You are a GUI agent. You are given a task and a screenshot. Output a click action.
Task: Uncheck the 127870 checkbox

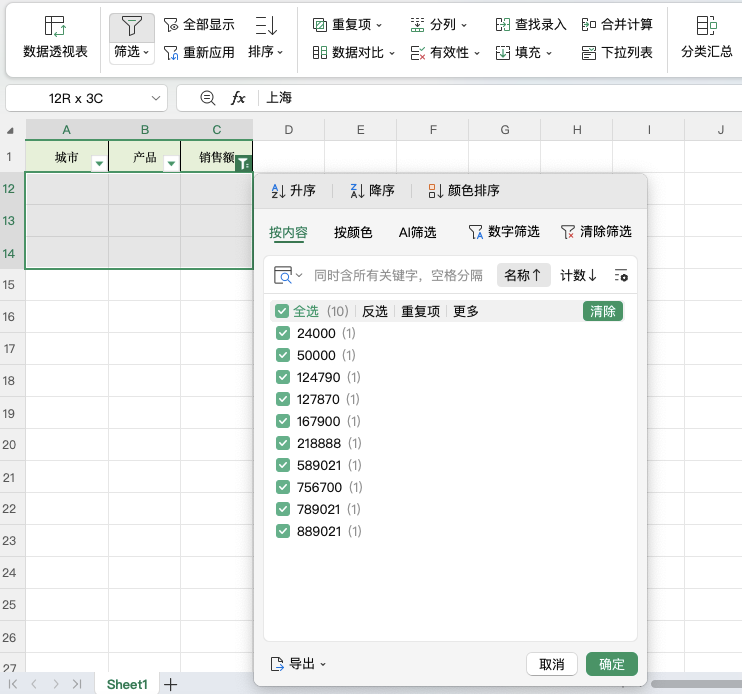[x=283, y=399]
